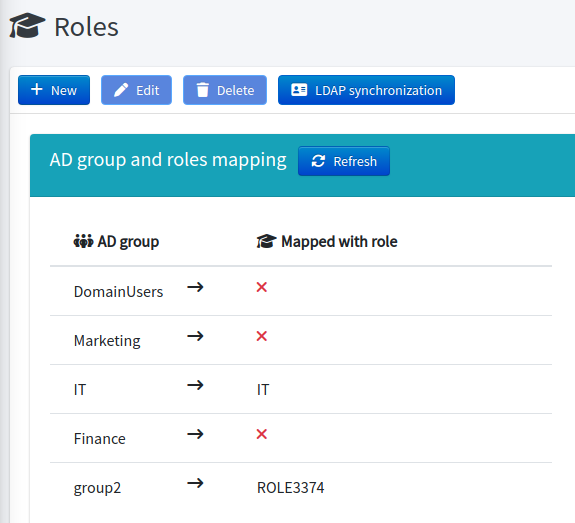Click the people icon beside AD group header
The width and height of the screenshot is (575, 523).
pos(83,241)
